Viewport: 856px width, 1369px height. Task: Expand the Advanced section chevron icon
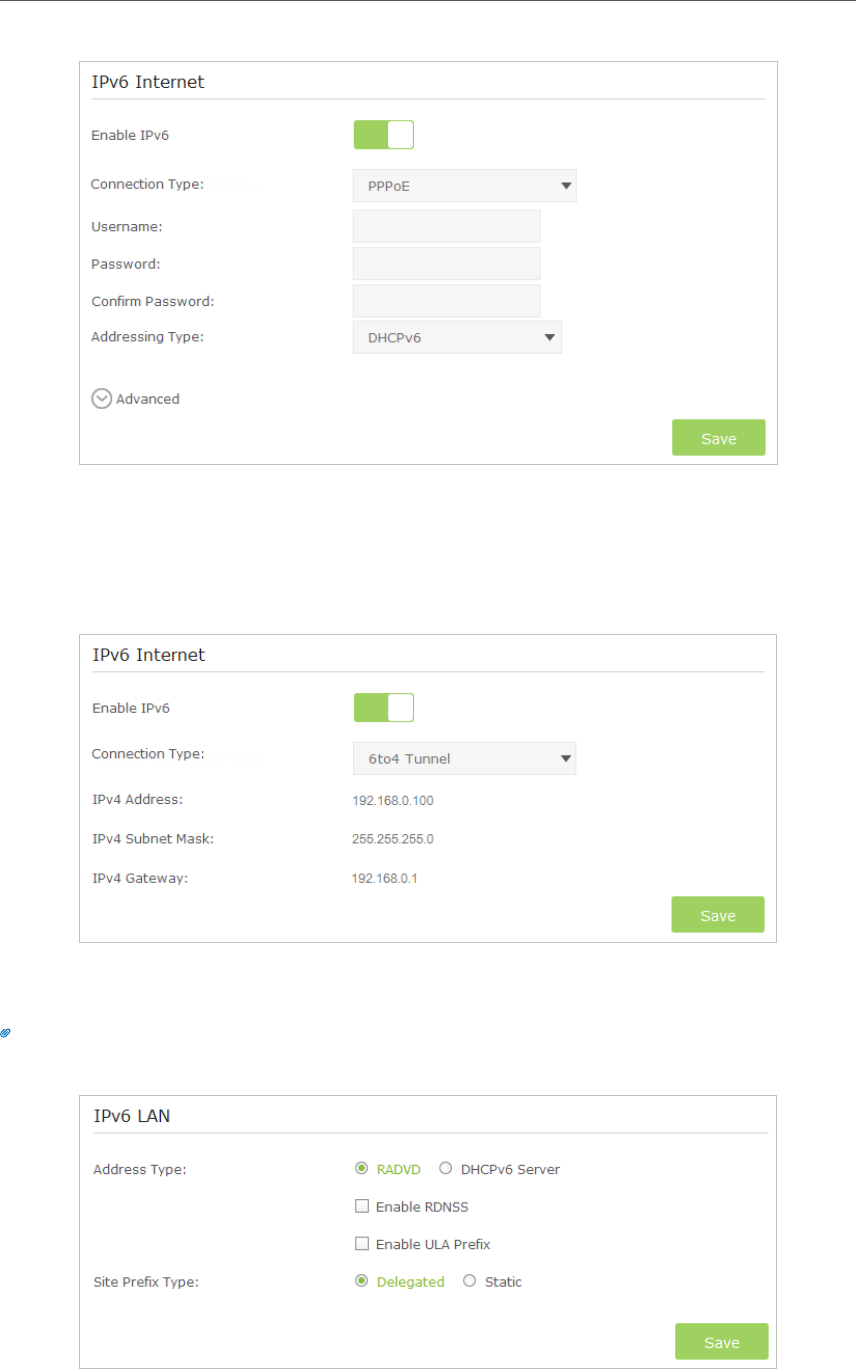tap(101, 398)
